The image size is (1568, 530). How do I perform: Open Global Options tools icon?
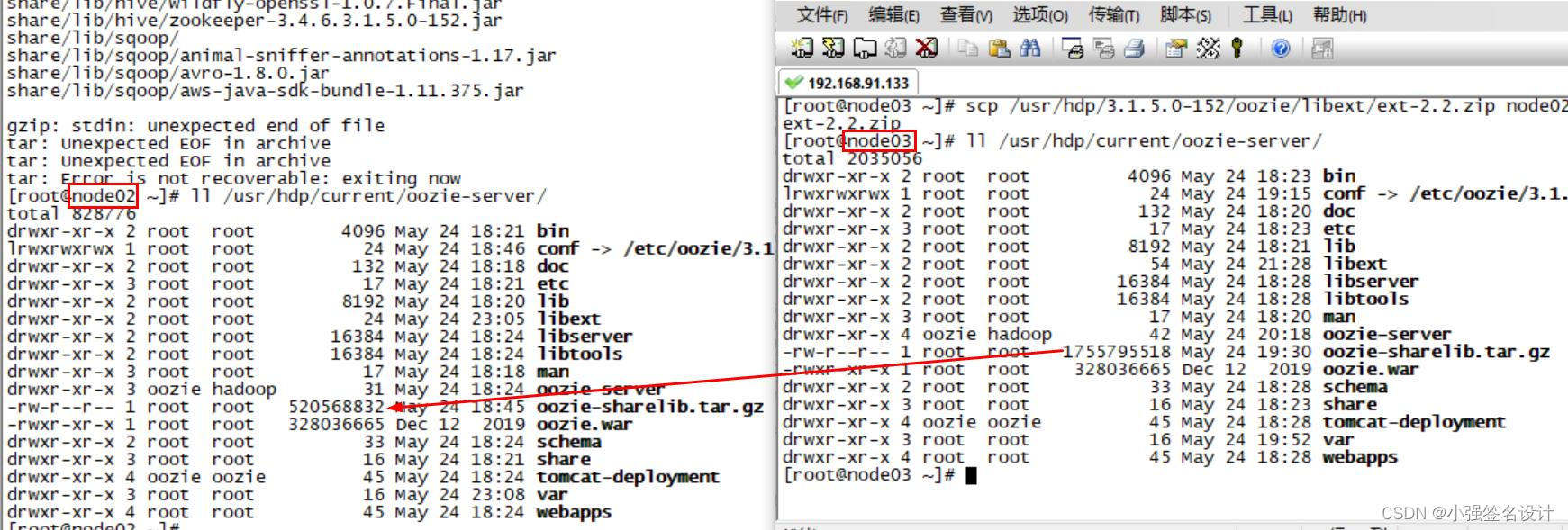1208,48
